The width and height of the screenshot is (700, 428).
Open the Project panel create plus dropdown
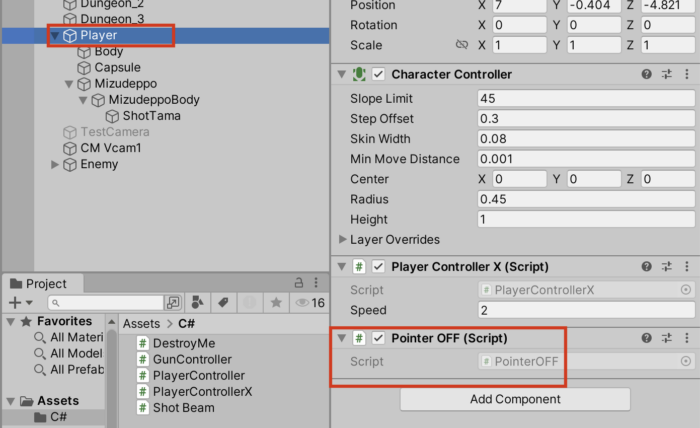click(x=19, y=302)
